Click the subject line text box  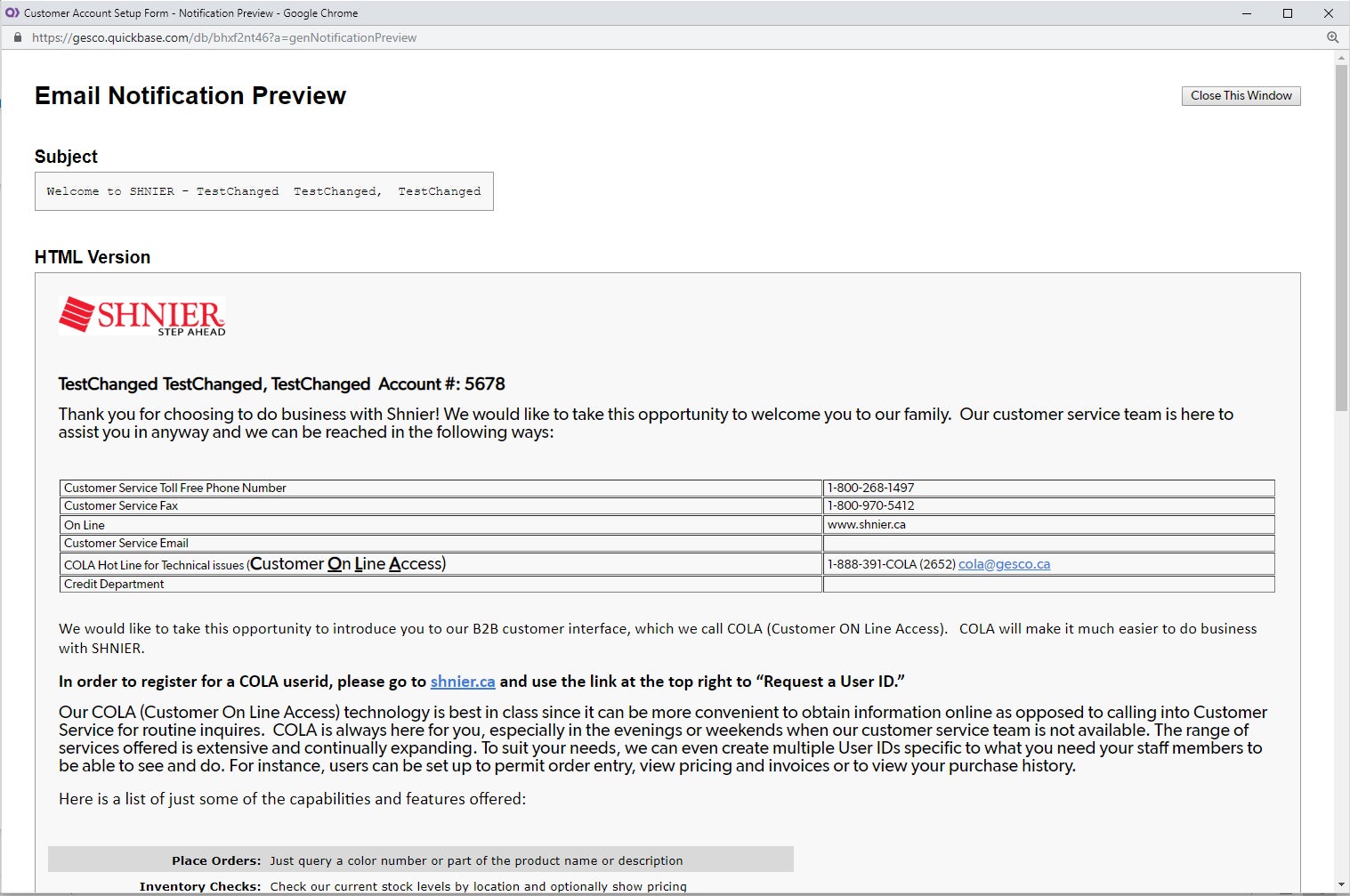click(x=263, y=191)
